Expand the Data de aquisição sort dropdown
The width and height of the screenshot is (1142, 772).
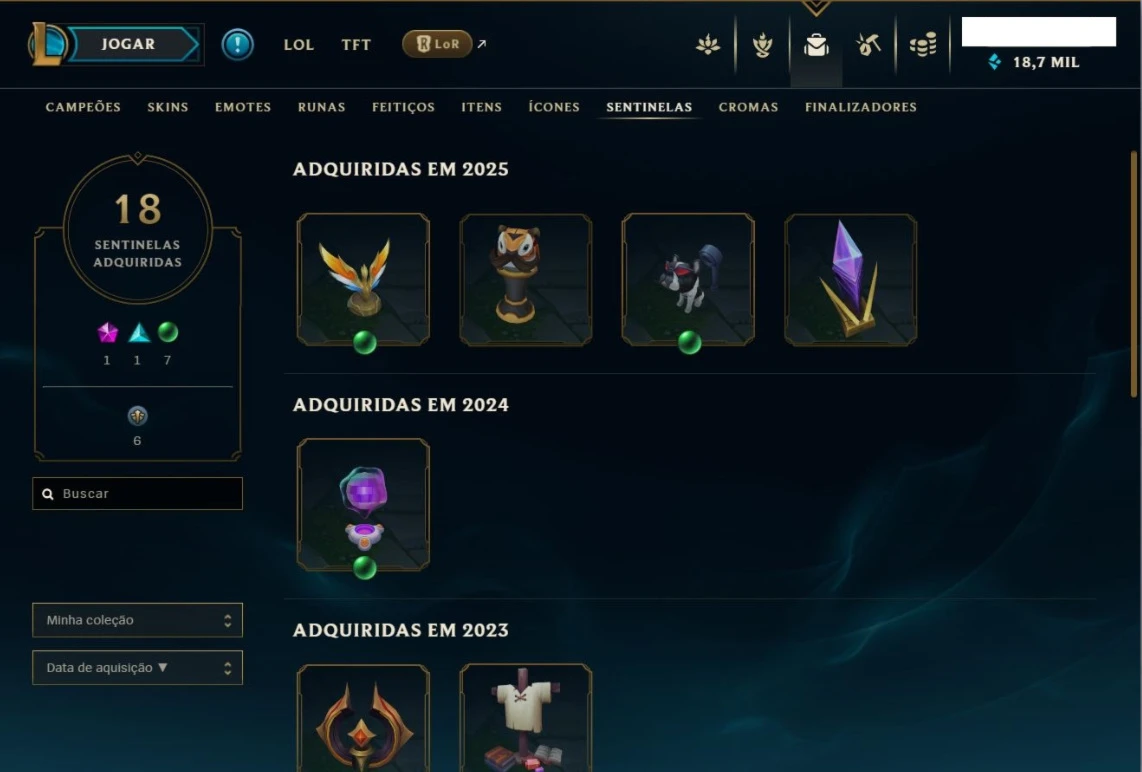[x=138, y=667]
